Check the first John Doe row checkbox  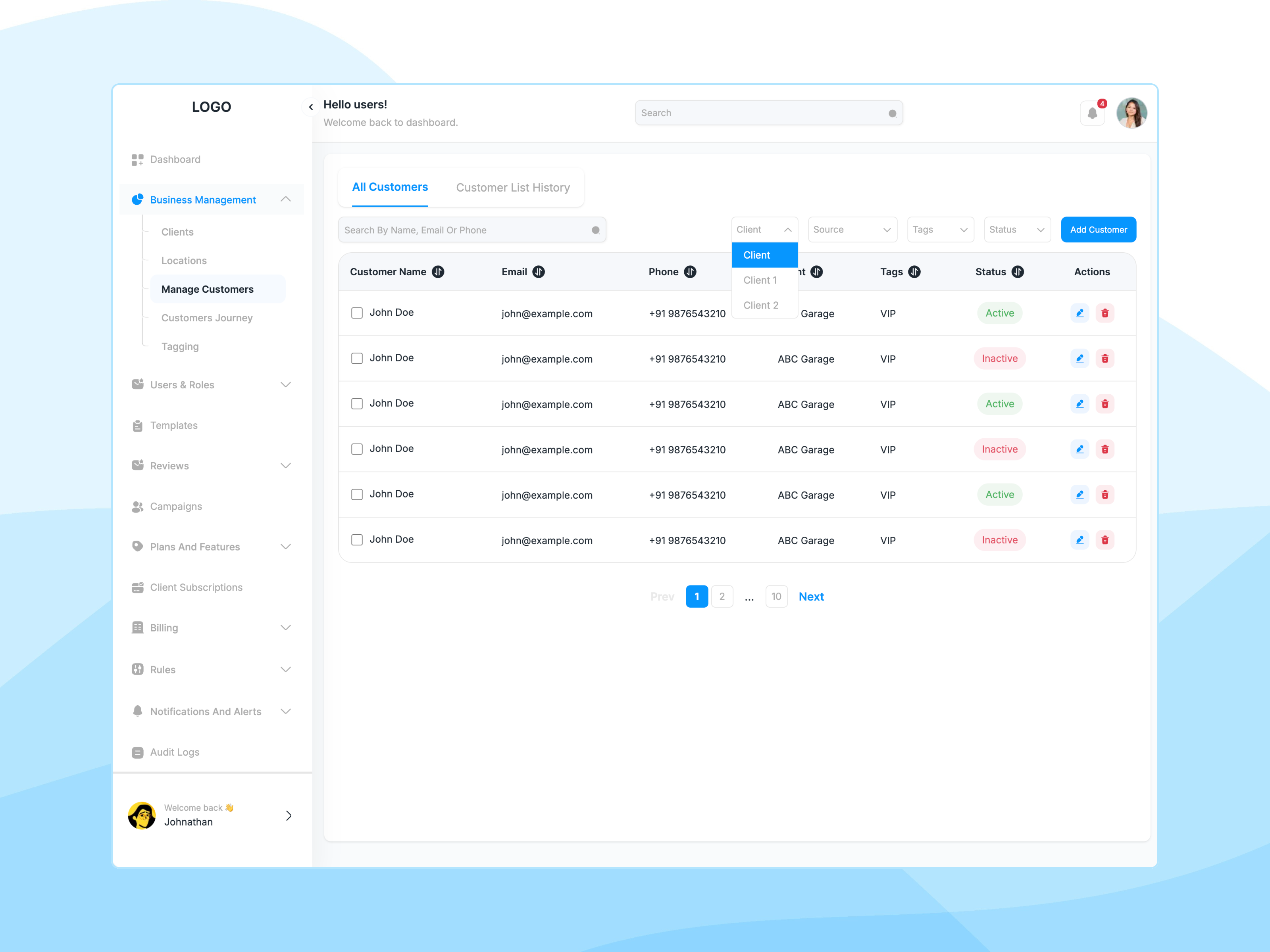pos(356,313)
